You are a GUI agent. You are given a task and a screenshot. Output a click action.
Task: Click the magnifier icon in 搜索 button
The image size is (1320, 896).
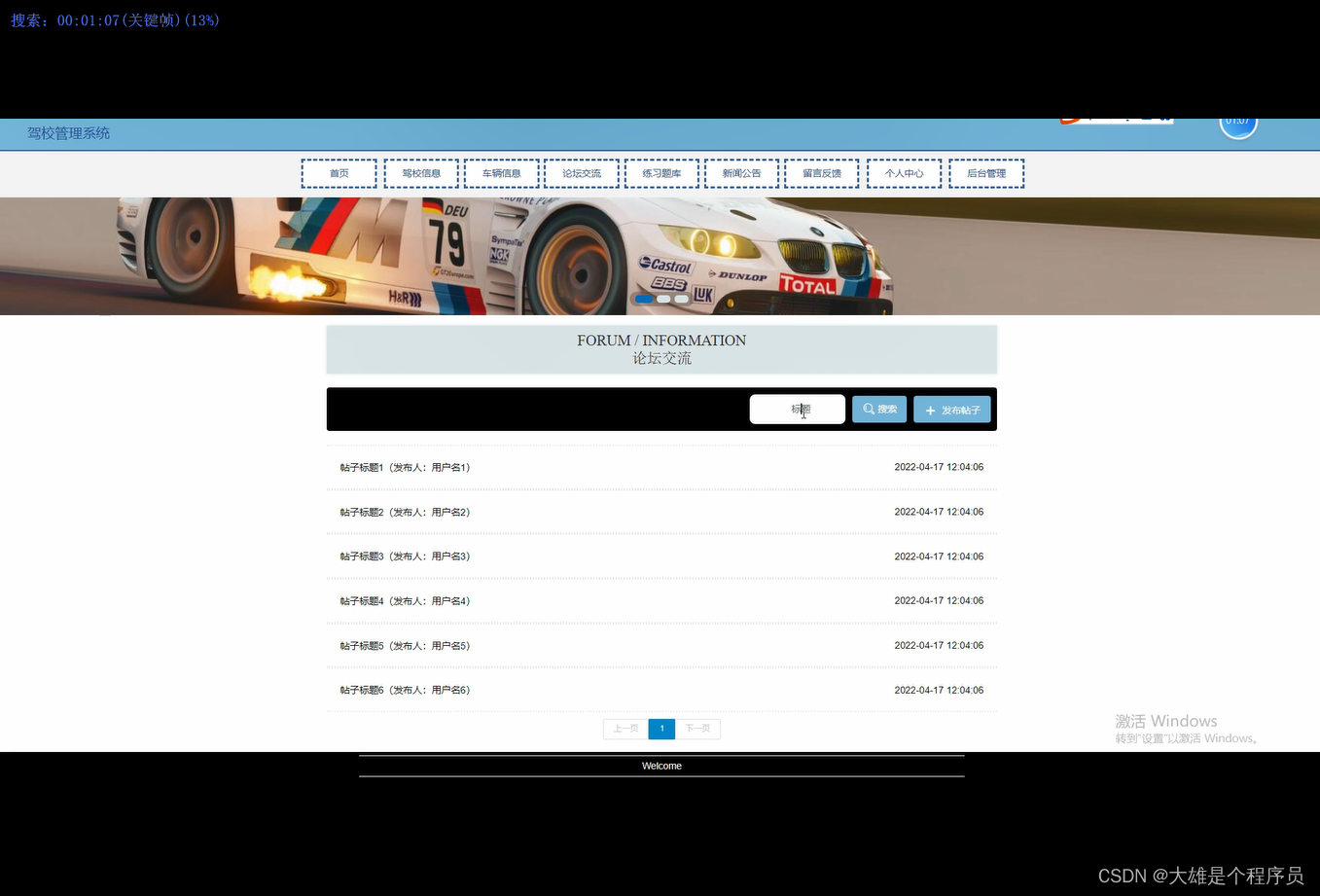869,410
